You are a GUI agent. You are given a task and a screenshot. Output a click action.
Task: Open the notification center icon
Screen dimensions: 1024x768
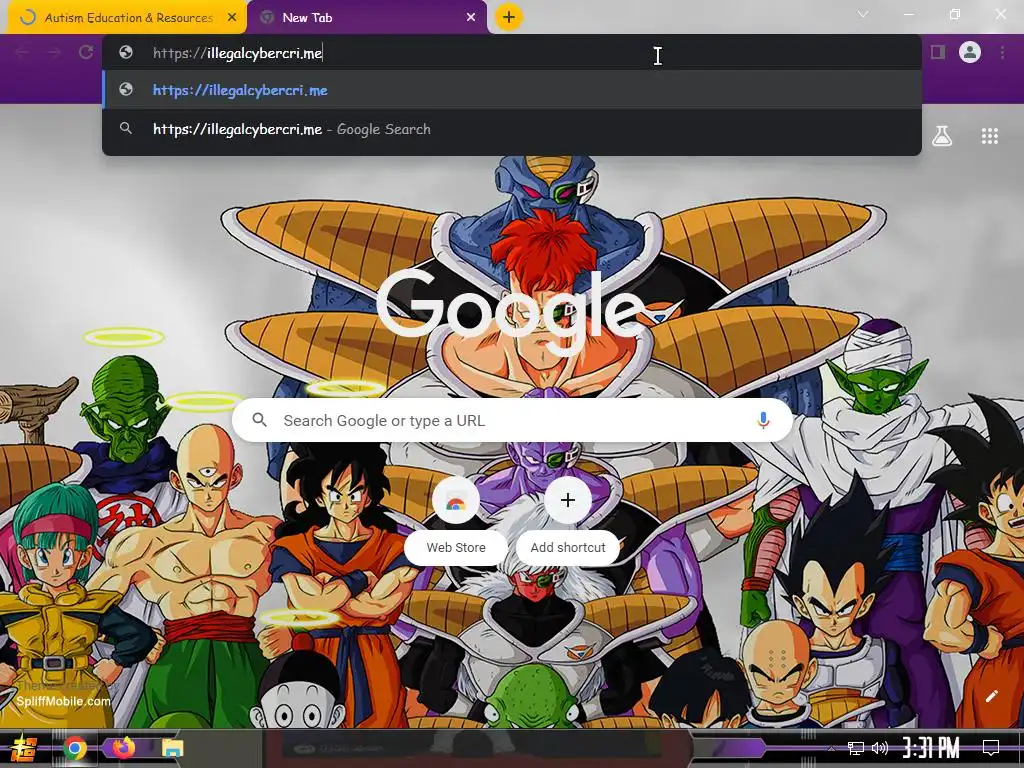991,748
